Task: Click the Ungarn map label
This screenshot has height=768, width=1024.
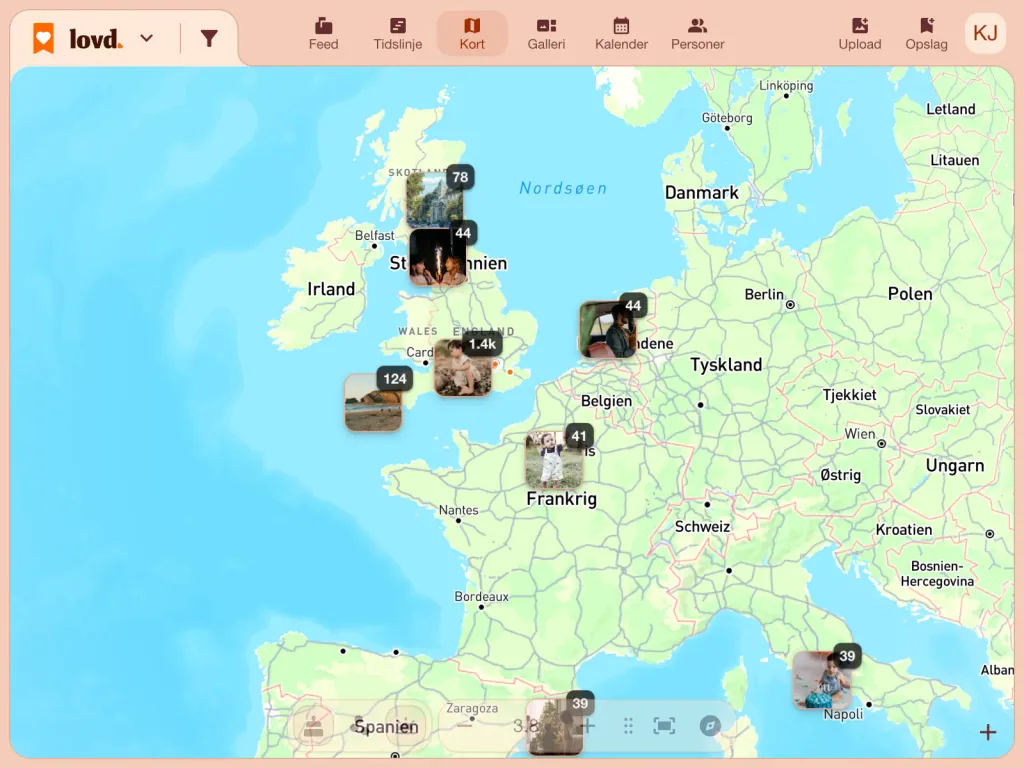Action: click(x=955, y=466)
